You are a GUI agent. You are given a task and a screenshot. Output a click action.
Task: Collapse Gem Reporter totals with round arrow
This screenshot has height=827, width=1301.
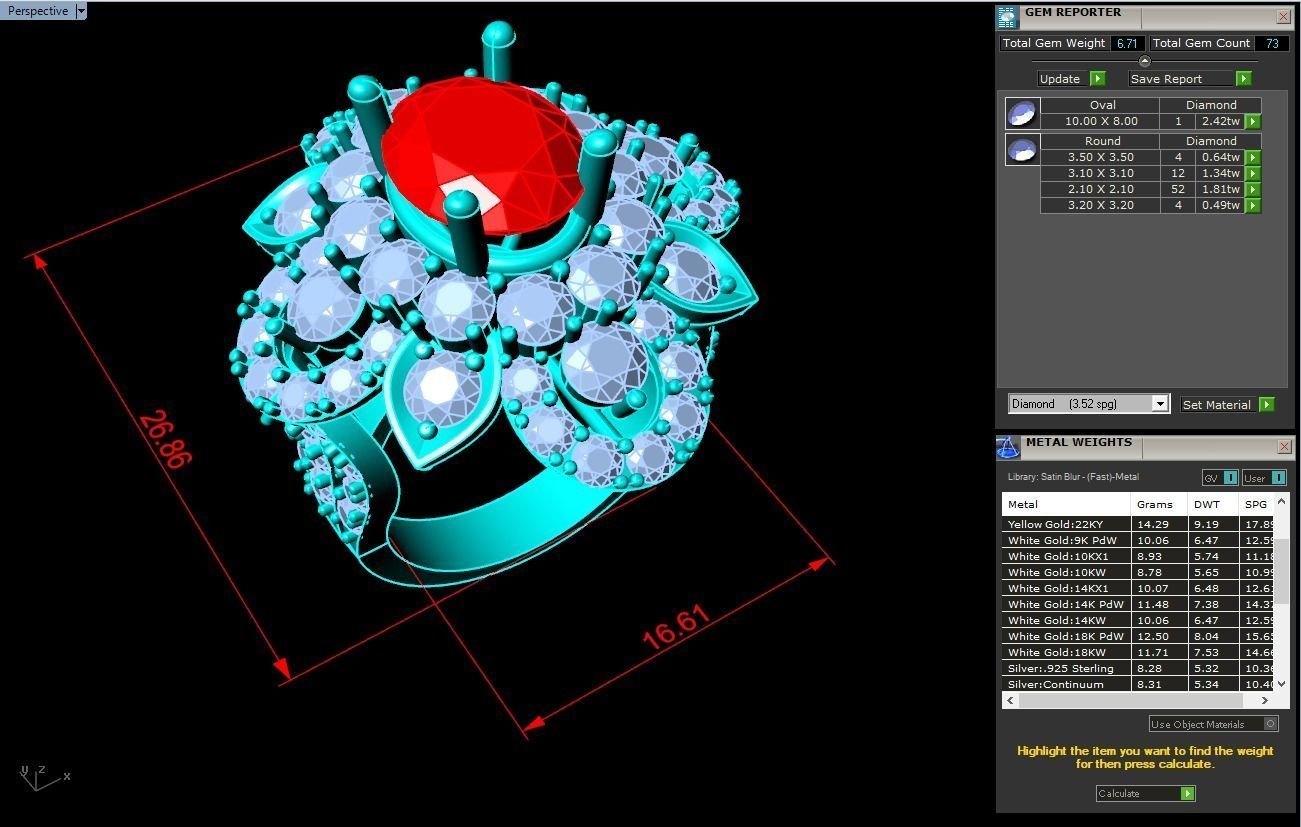[x=1145, y=61]
